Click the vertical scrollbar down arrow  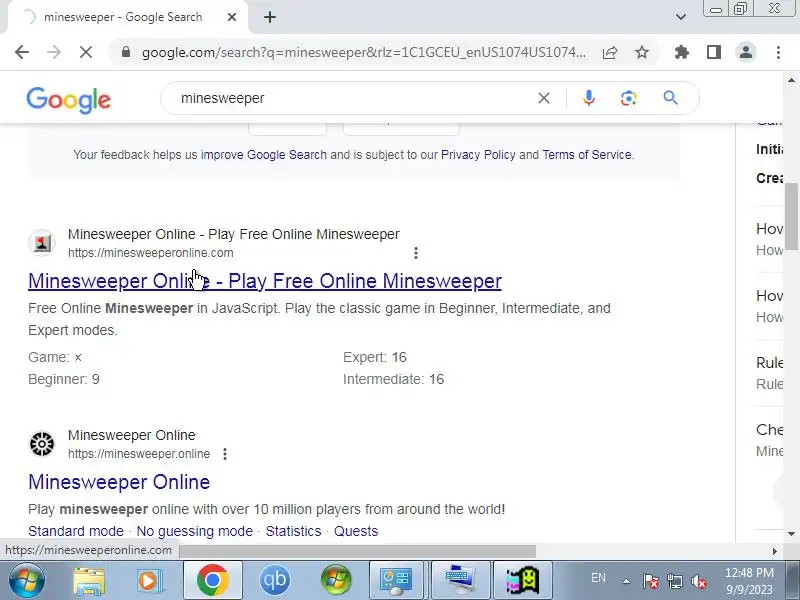pos(791,534)
